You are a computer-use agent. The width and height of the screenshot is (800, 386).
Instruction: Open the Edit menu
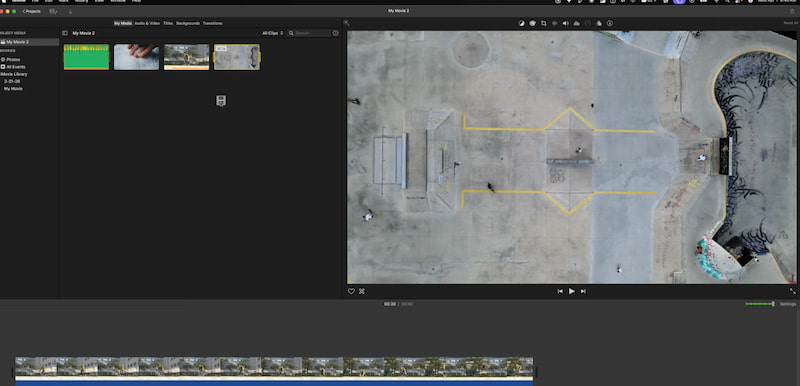[x=48, y=1]
